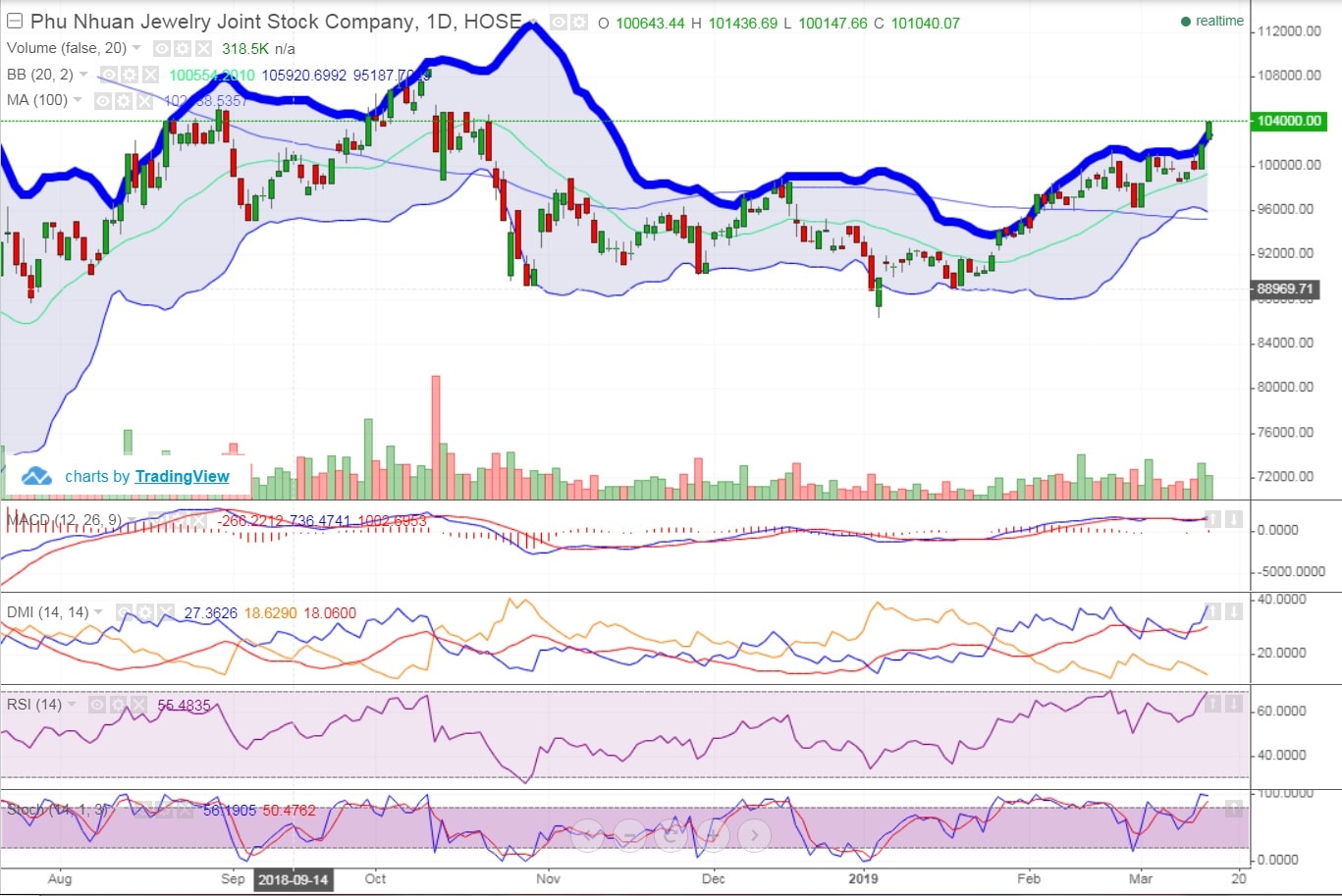Toggle visibility of the main Phu Nhuan series
This screenshot has width=1342, height=896.
[x=558, y=22]
